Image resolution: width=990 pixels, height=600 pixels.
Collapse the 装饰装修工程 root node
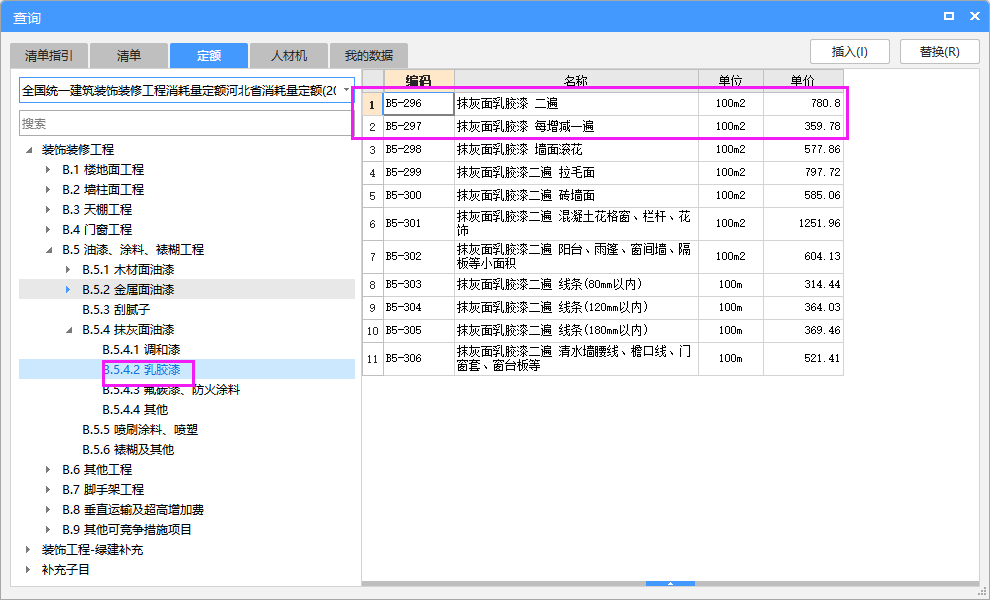[29, 150]
